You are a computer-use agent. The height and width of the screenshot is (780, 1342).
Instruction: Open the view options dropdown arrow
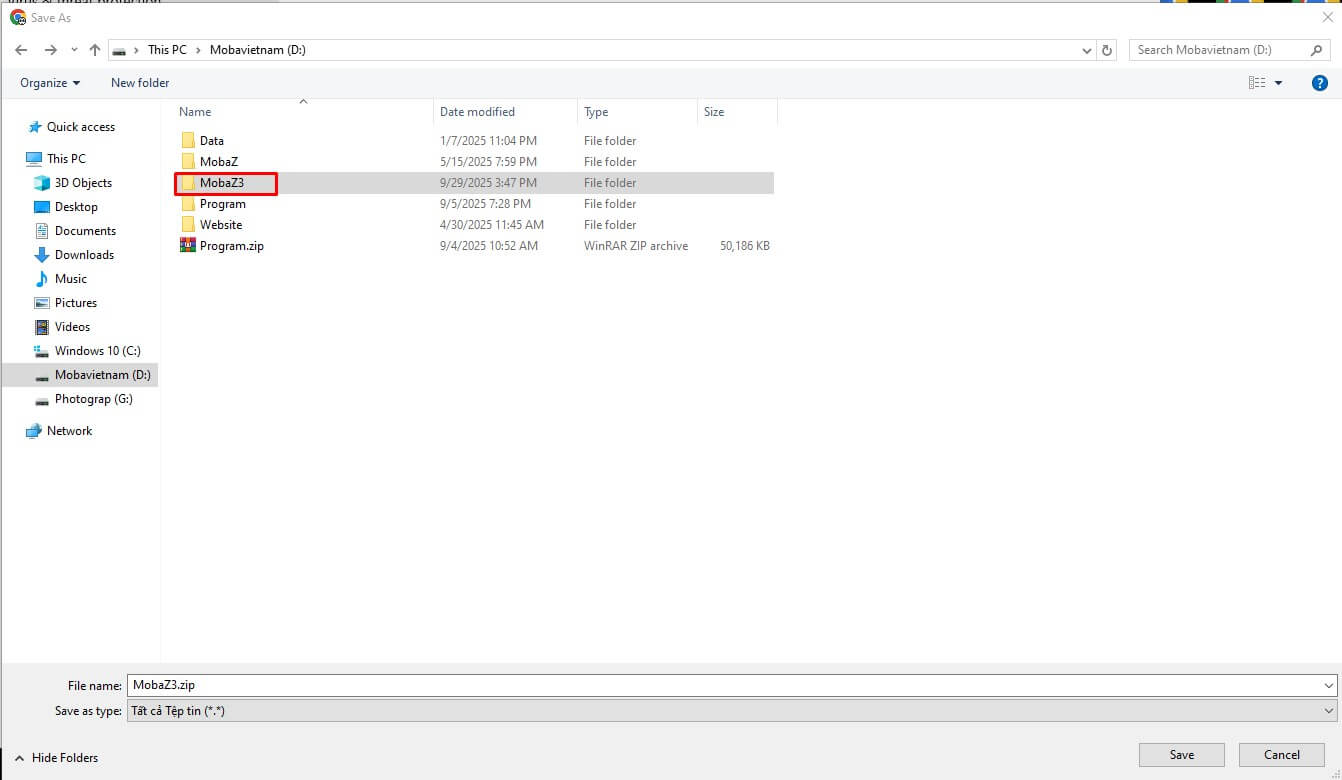click(1278, 83)
